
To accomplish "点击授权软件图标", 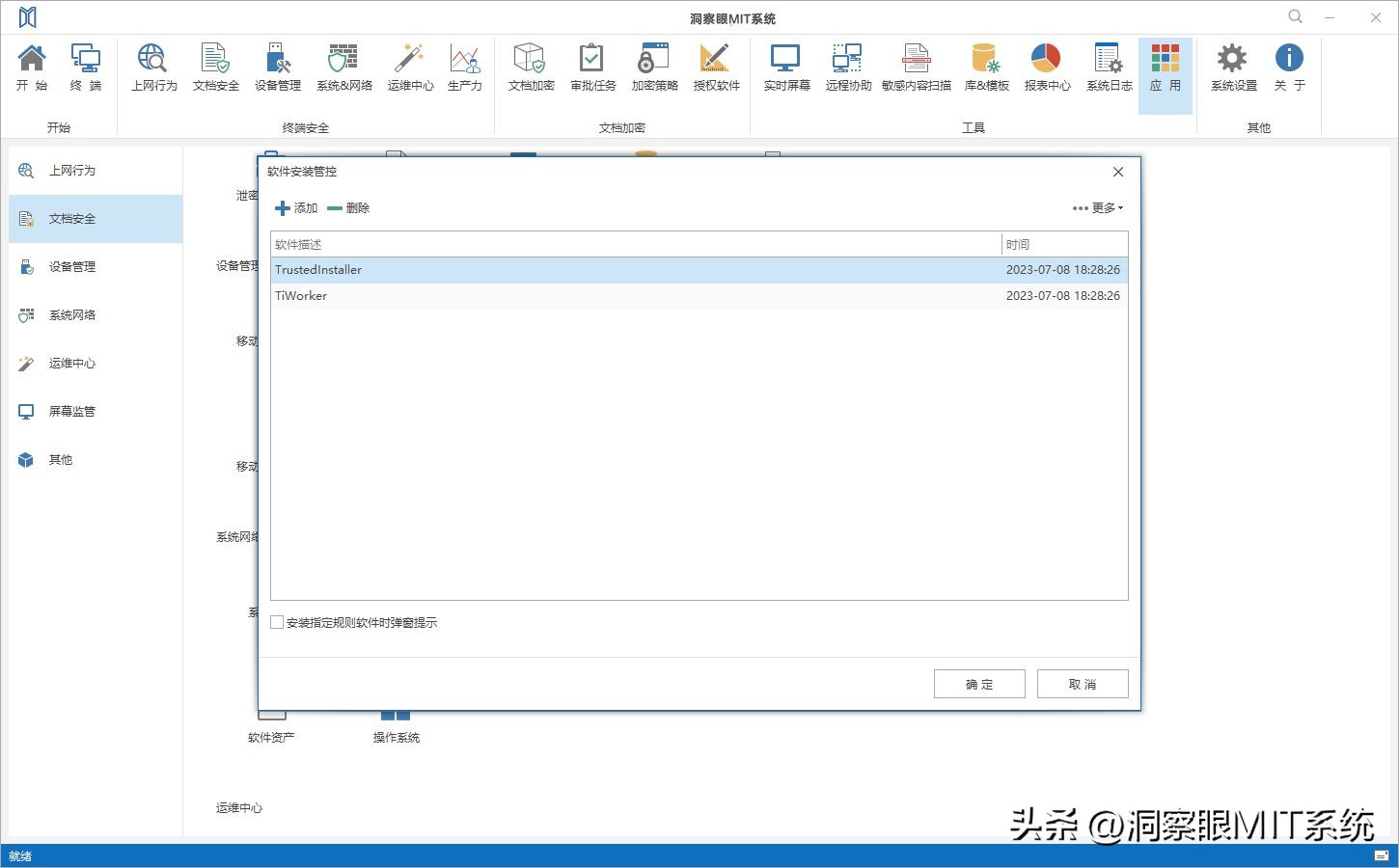I will (x=715, y=66).
